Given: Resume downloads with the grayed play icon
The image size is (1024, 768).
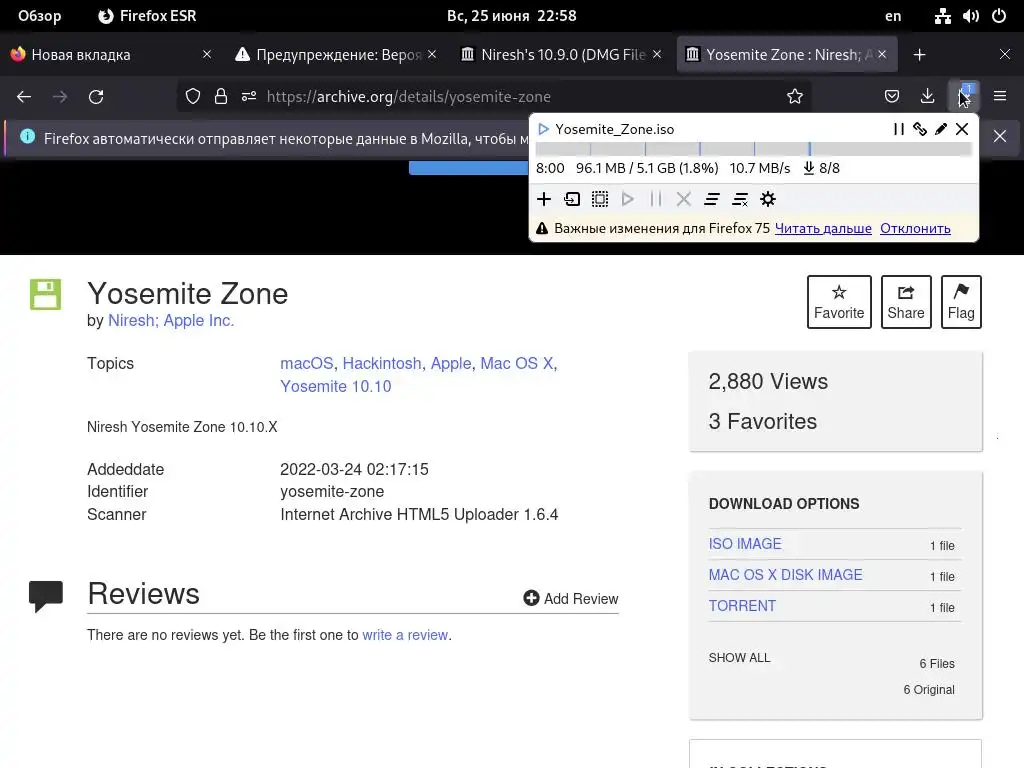Looking at the screenshot, I should point(628,199).
